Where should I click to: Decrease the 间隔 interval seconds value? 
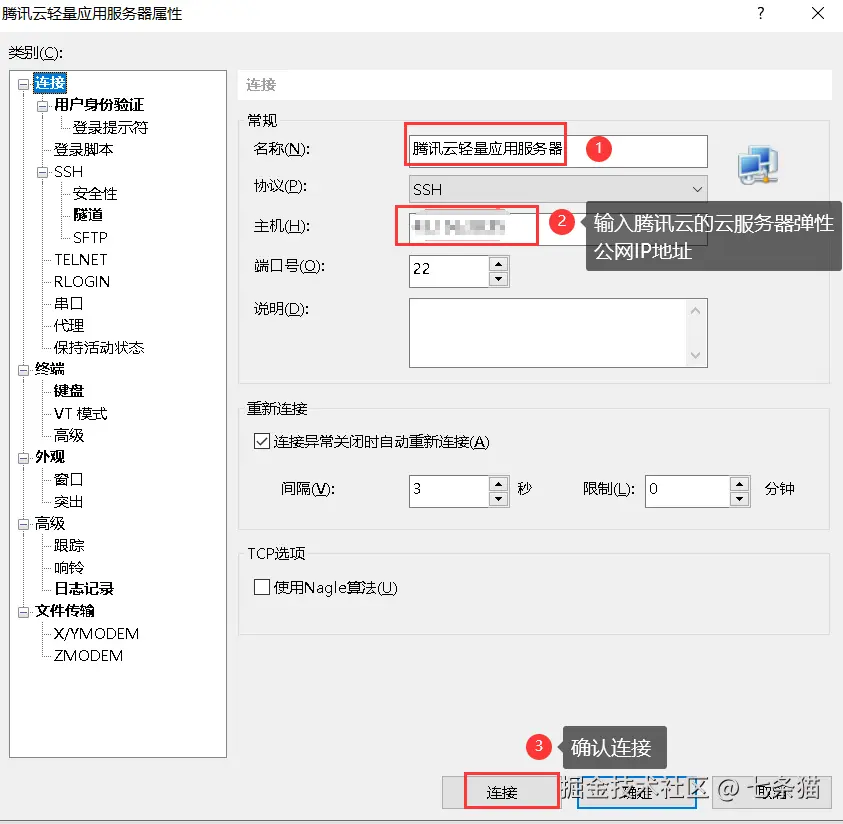pyautogui.click(x=498, y=499)
